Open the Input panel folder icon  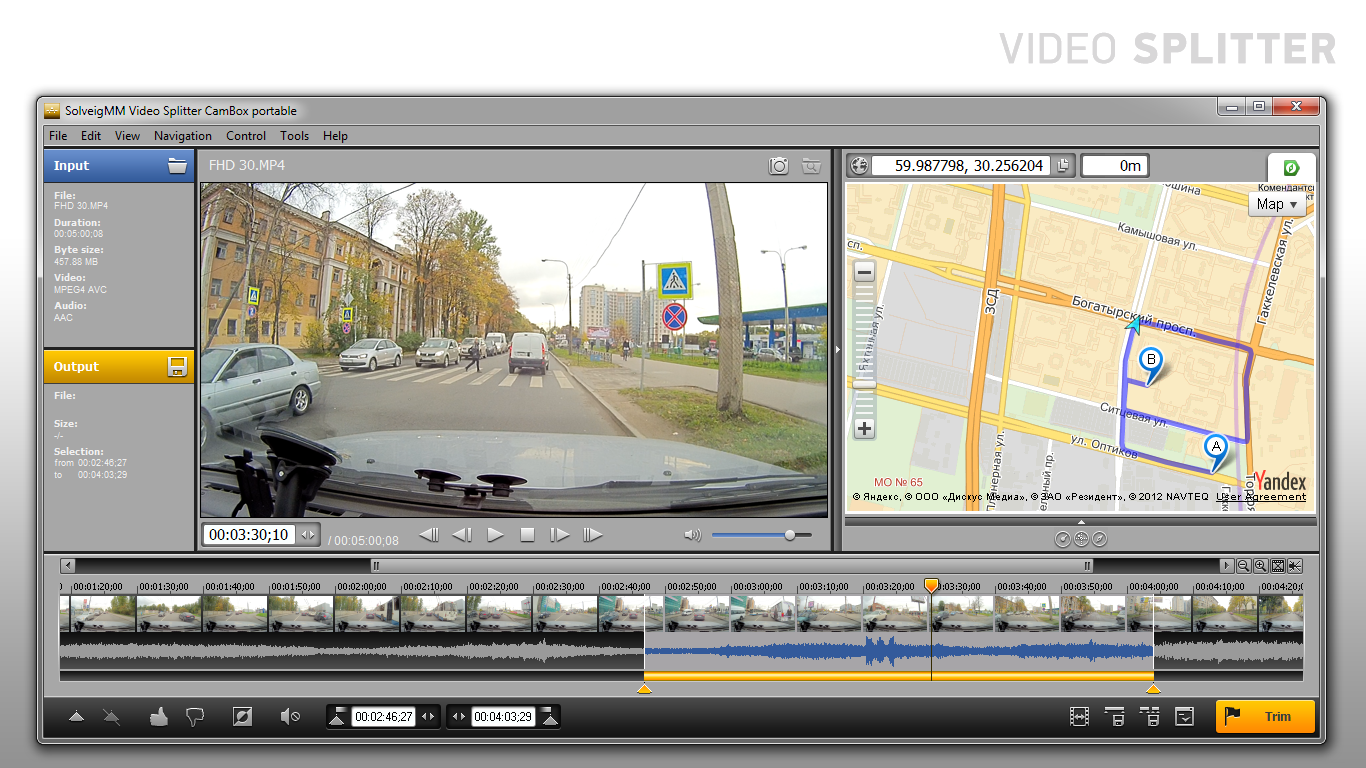[x=178, y=166]
